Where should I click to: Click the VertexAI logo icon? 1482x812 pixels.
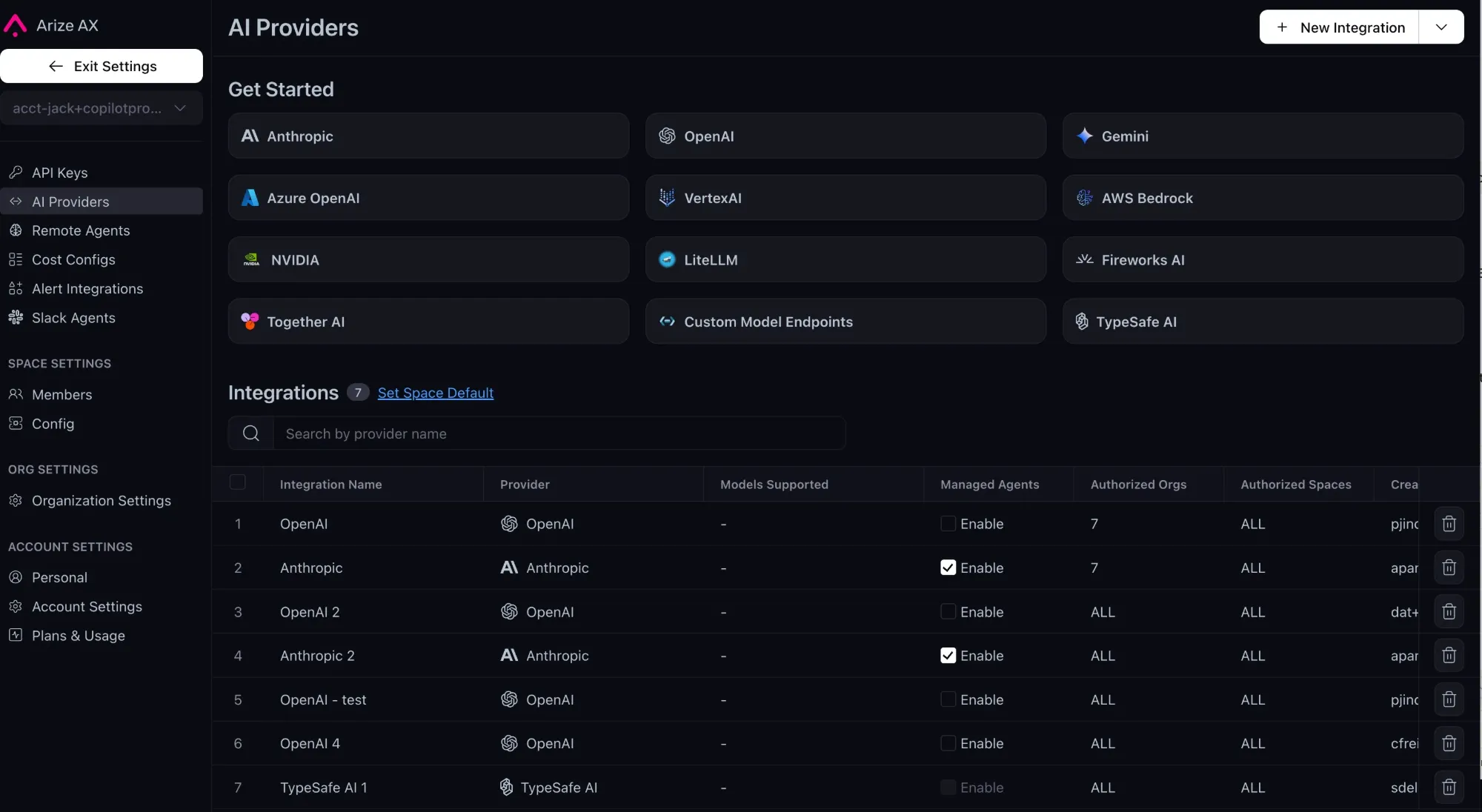point(667,198)
